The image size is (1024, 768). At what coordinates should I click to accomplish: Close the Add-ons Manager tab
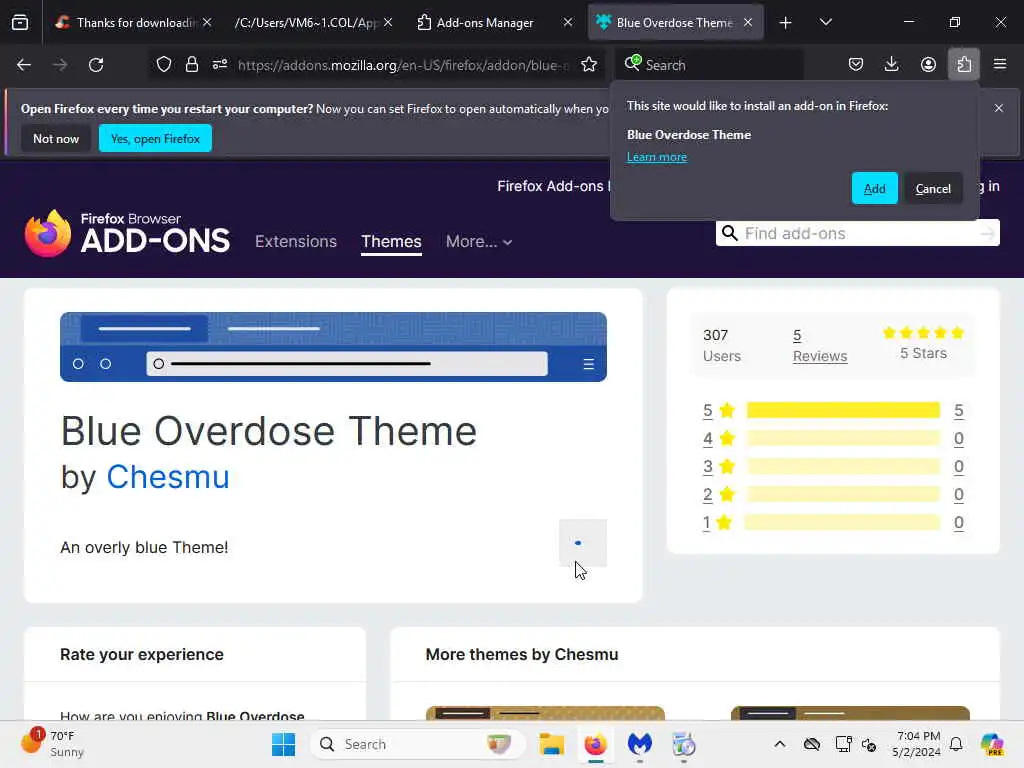568,22
